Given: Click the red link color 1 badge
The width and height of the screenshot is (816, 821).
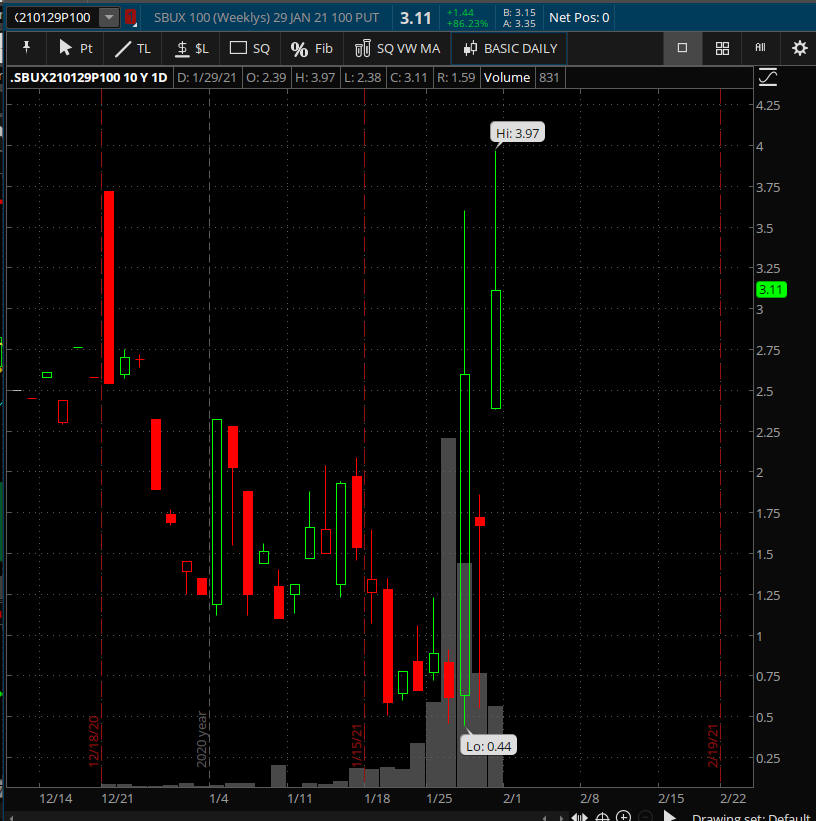Looking at the screenshot, I should click(130, 17).
